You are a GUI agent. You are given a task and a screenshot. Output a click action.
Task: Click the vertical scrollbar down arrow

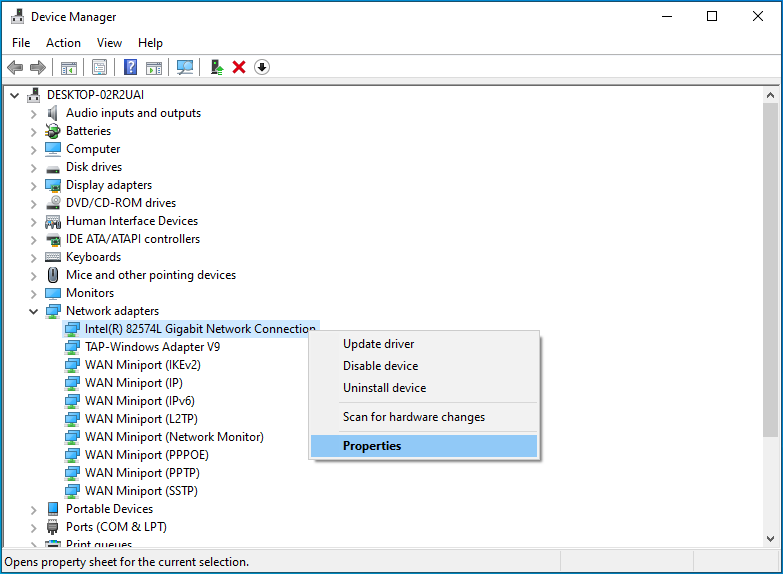tap(770, 539)
